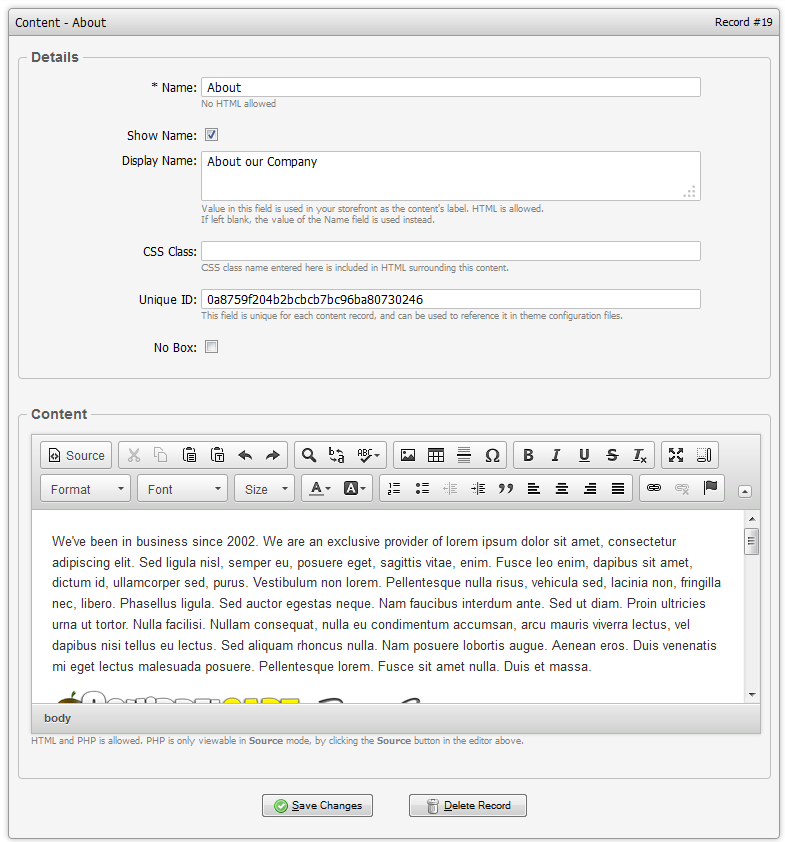785x842 pixels.
Task: Open the Format dropdown
Action: 86,489
